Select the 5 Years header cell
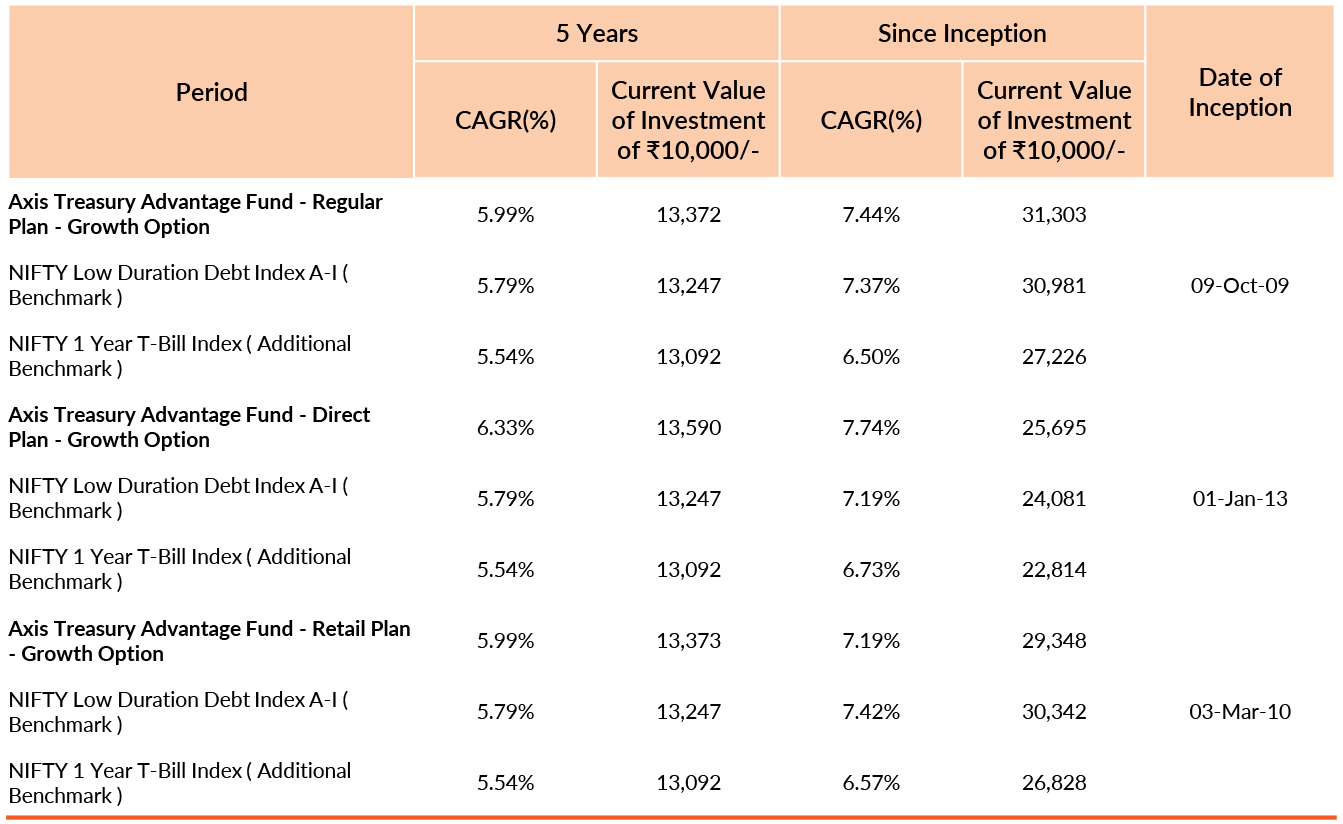The height and width of the screenshot is (824, 1343). click(597, 33)
